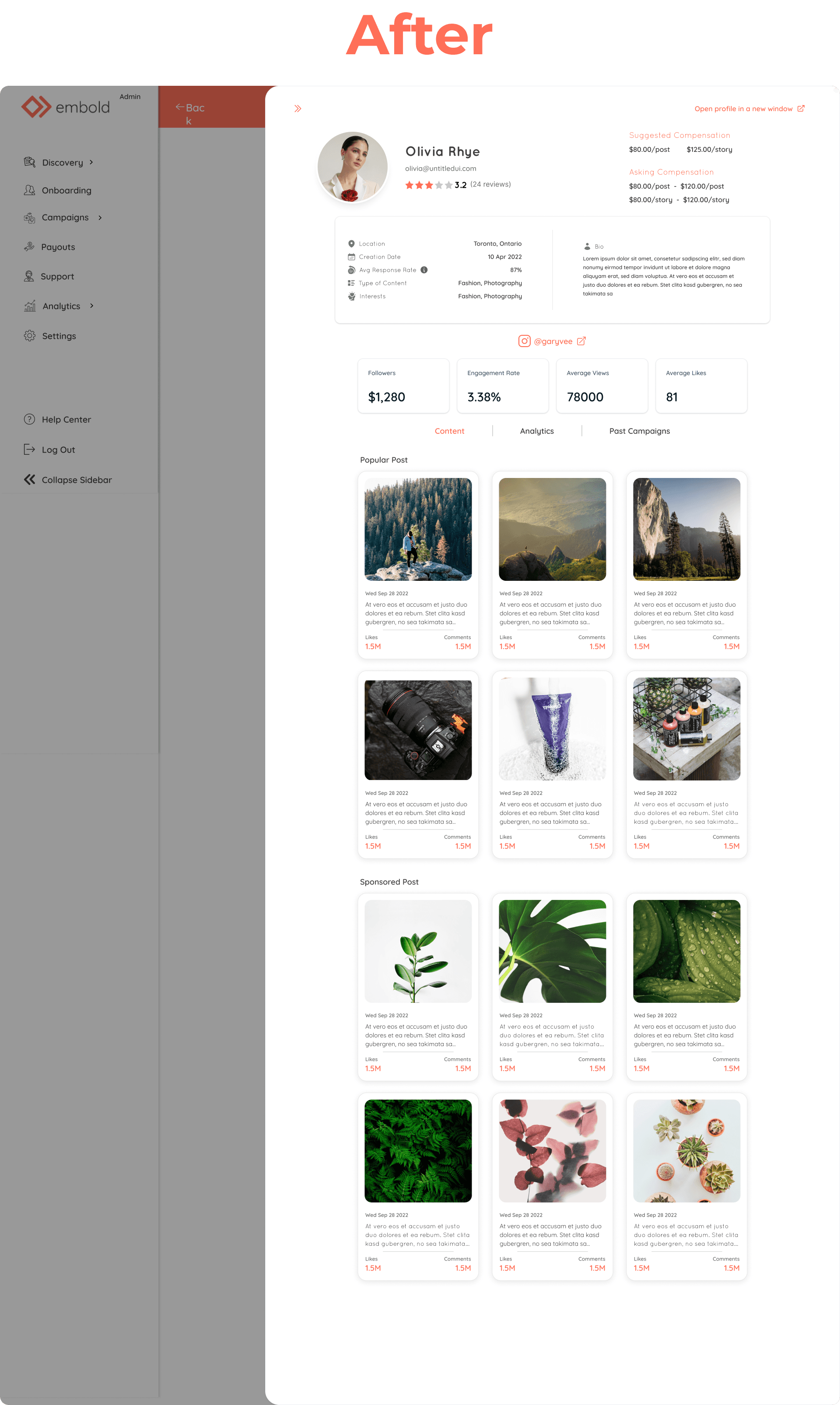
Task: Expand the Discovery submenu chevron
Action: [x=91, y=162]
